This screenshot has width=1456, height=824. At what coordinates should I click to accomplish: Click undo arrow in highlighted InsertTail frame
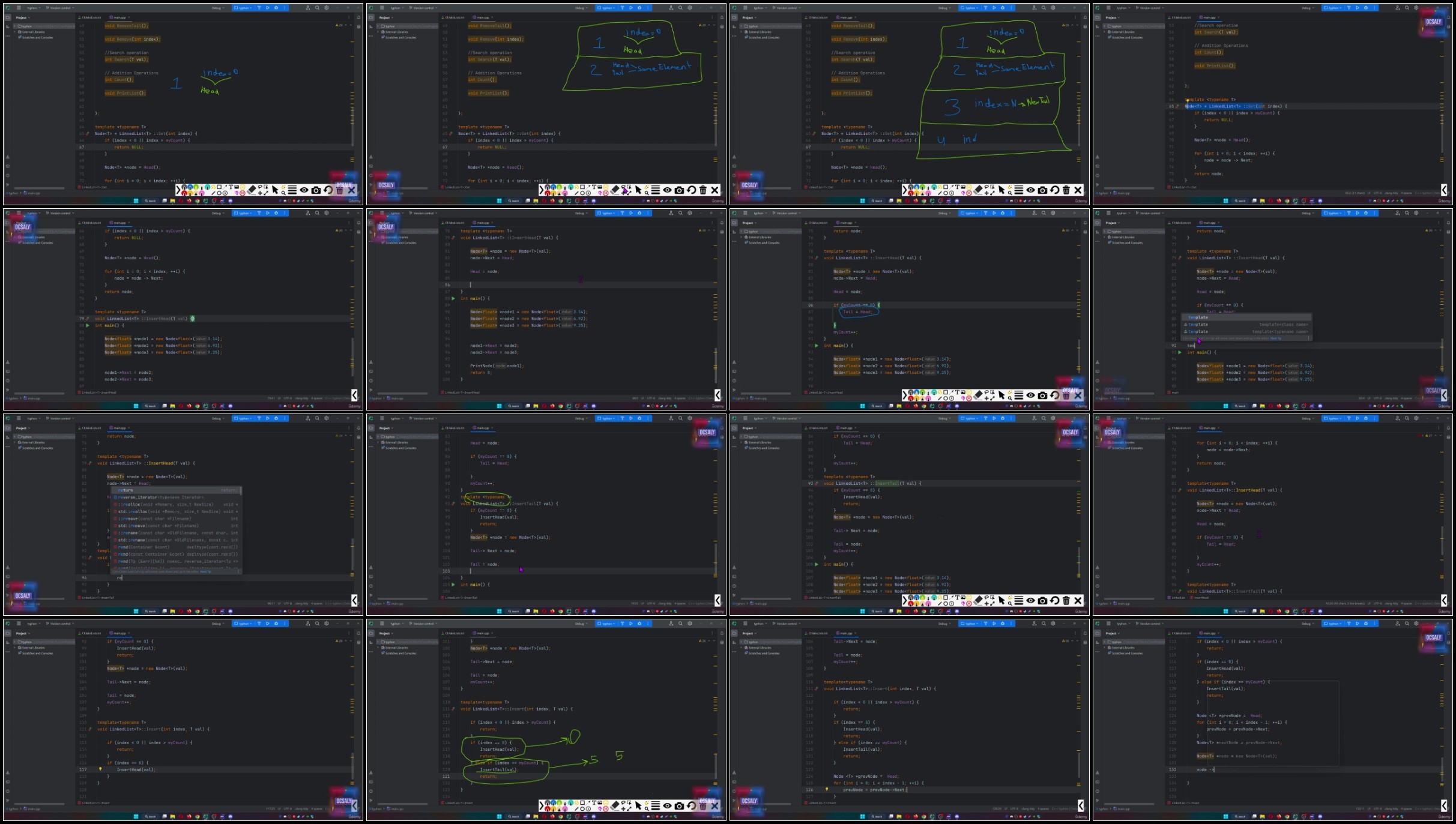pos(1054,600)
